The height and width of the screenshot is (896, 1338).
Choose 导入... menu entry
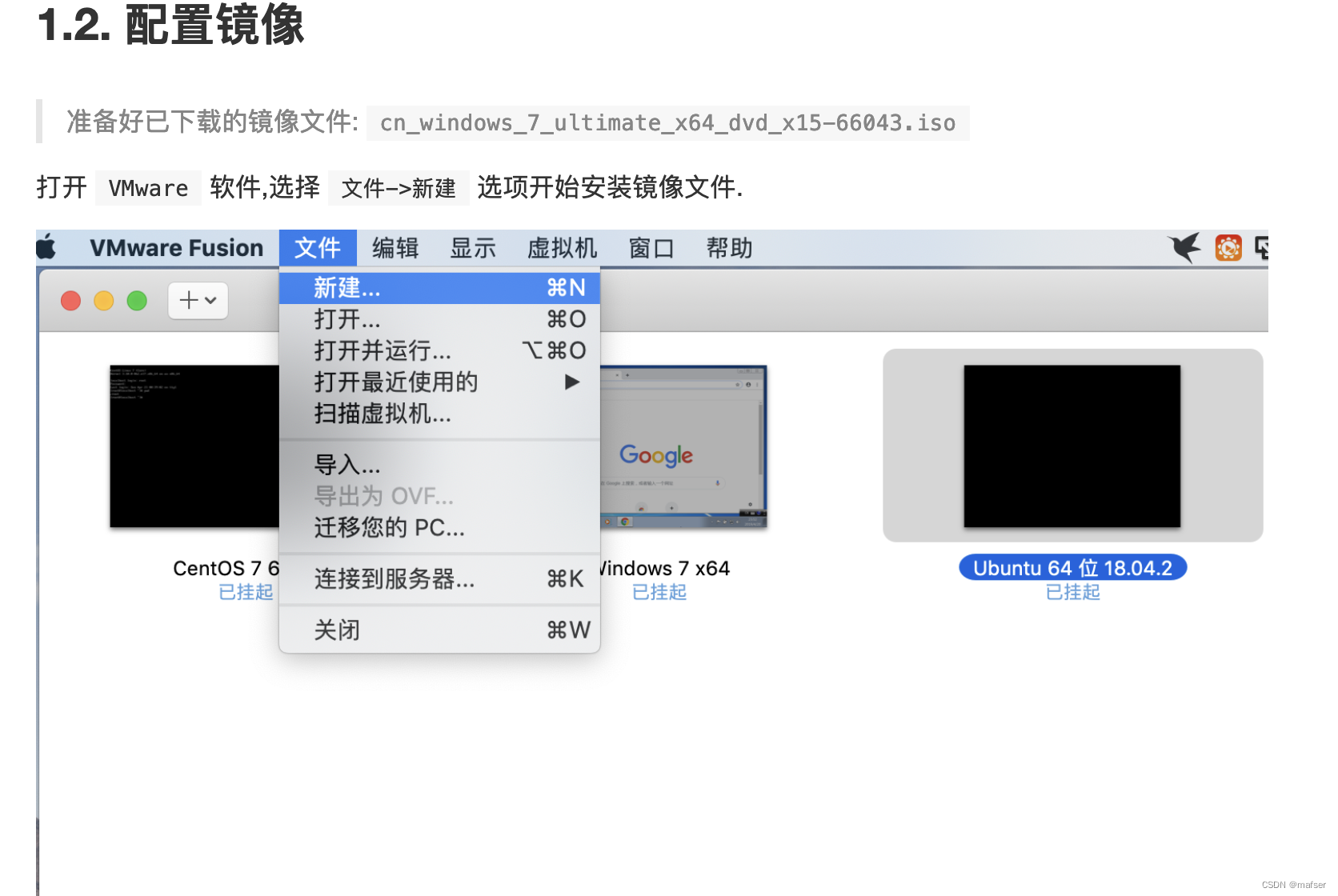439,465
